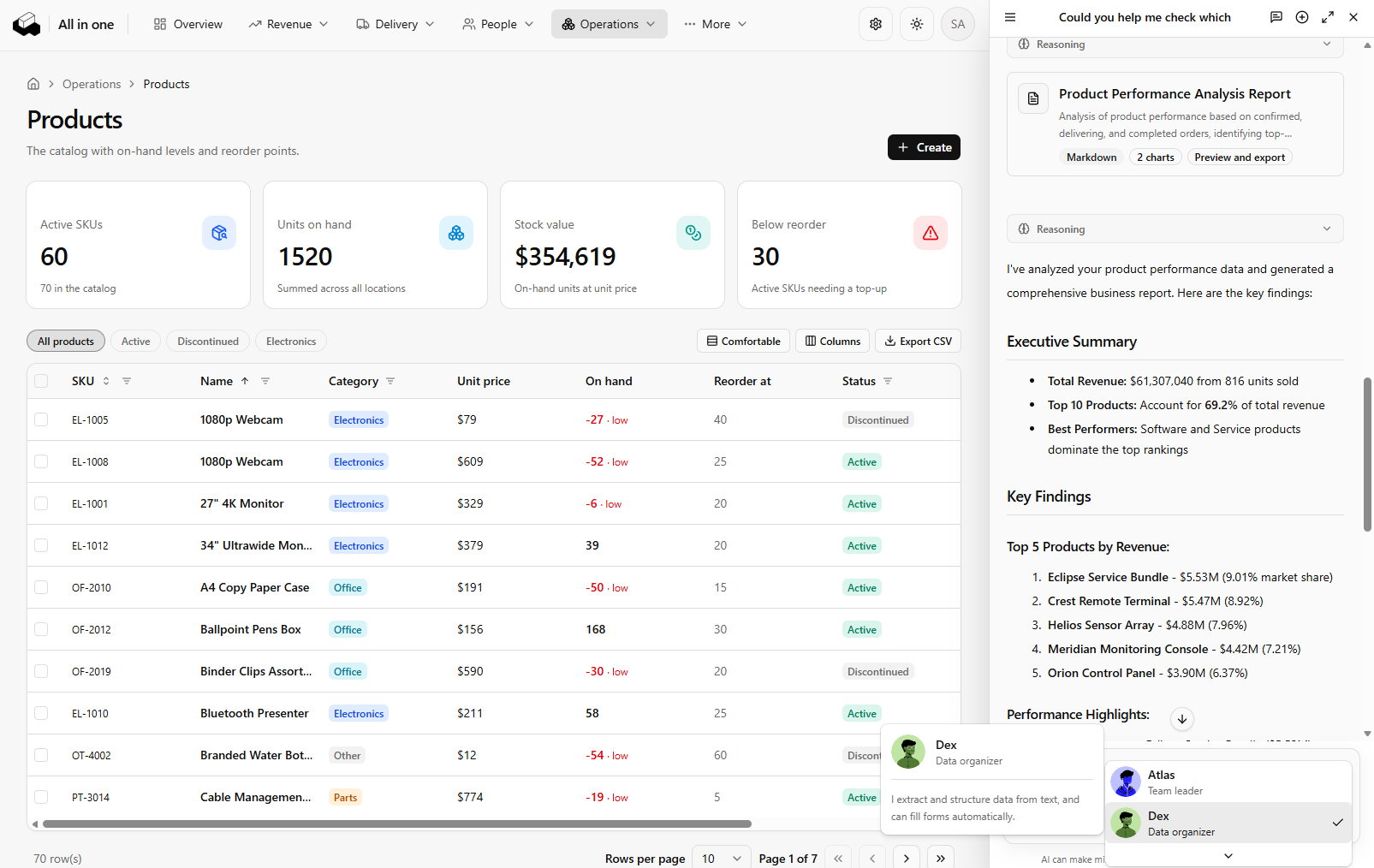The width and height of the screenshot is (1374, 868).
Task: Check the EL-1001 row checkbox
Action: click(41, 503)
